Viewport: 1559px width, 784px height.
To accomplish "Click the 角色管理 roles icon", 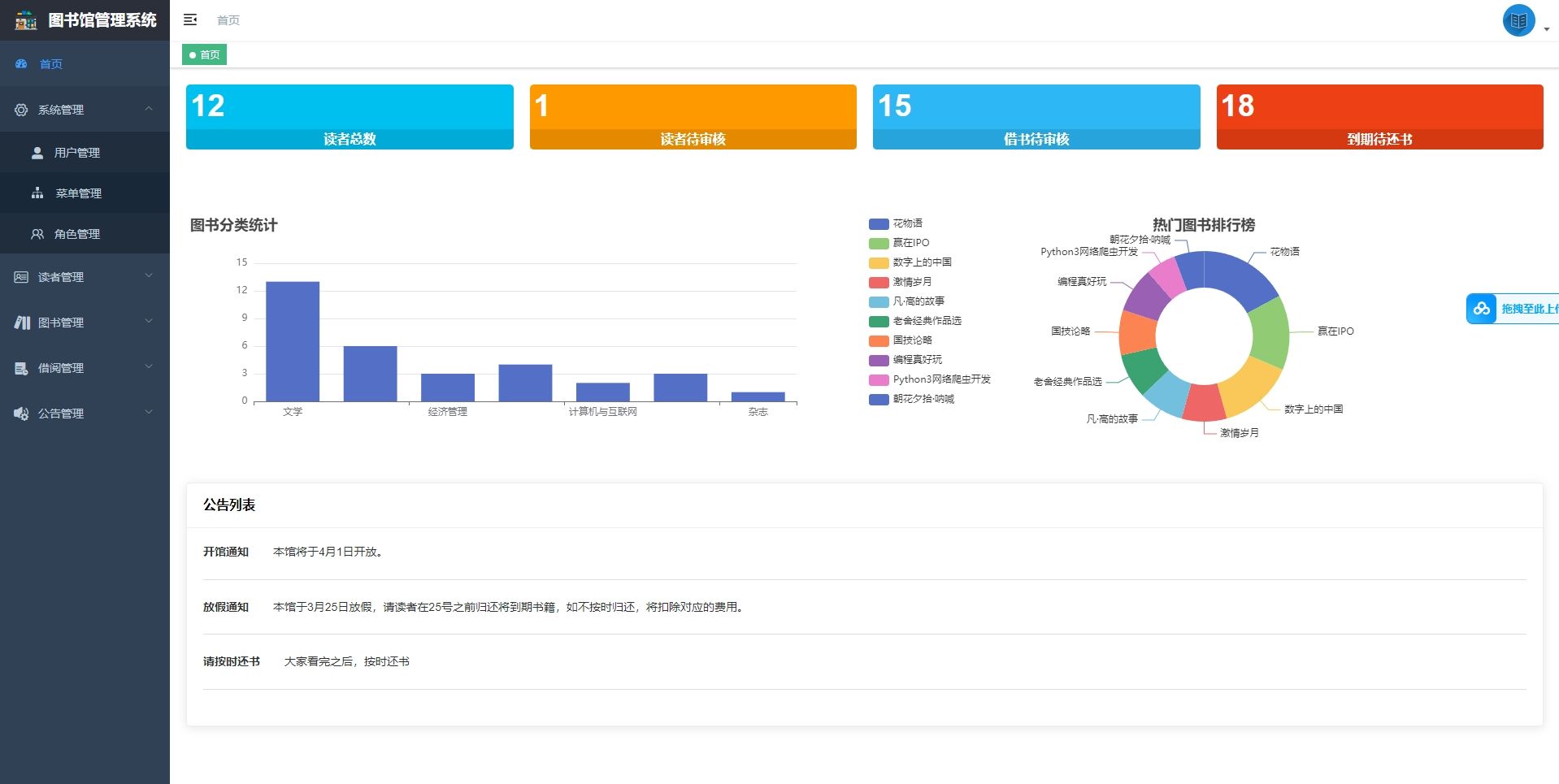I will [x=37, y=233].
